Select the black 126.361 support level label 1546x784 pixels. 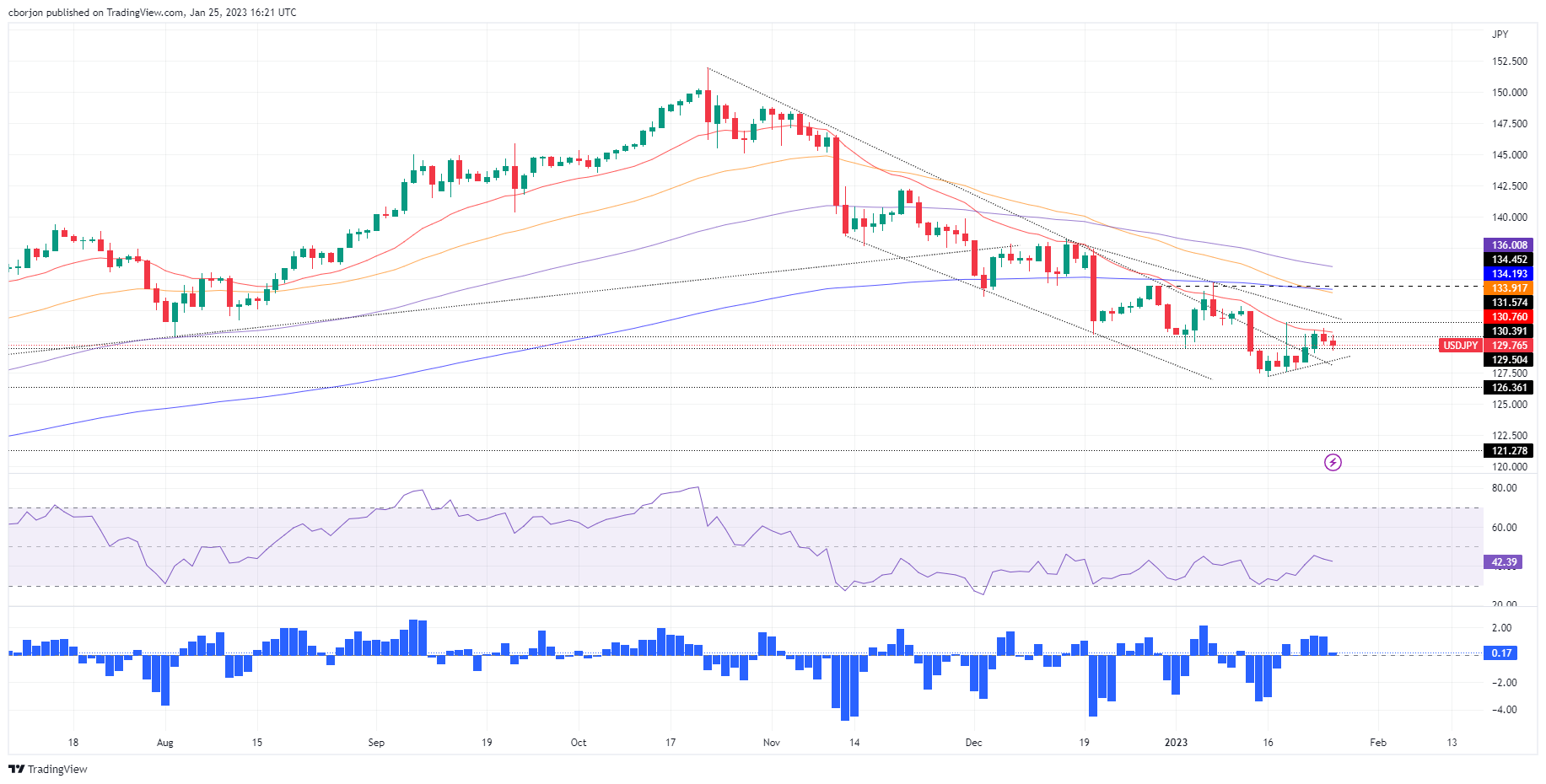(1508, 388)
